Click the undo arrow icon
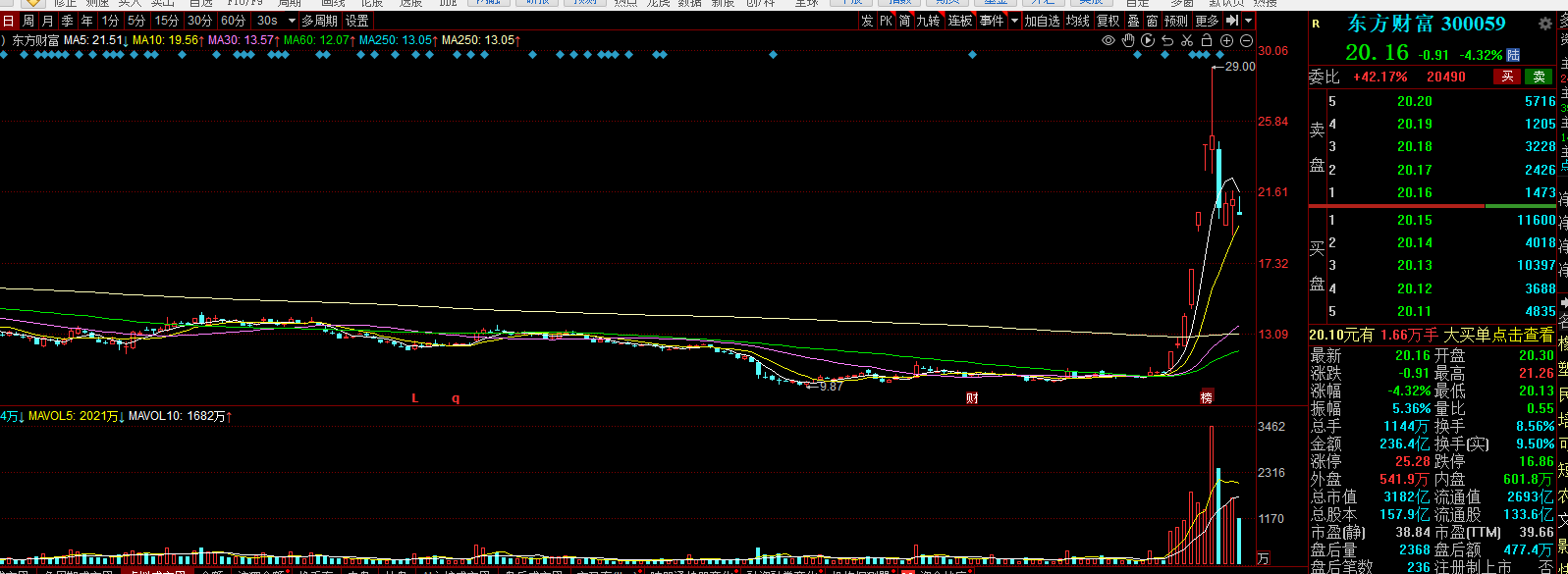The image size is (1568, 574). 1167,40
